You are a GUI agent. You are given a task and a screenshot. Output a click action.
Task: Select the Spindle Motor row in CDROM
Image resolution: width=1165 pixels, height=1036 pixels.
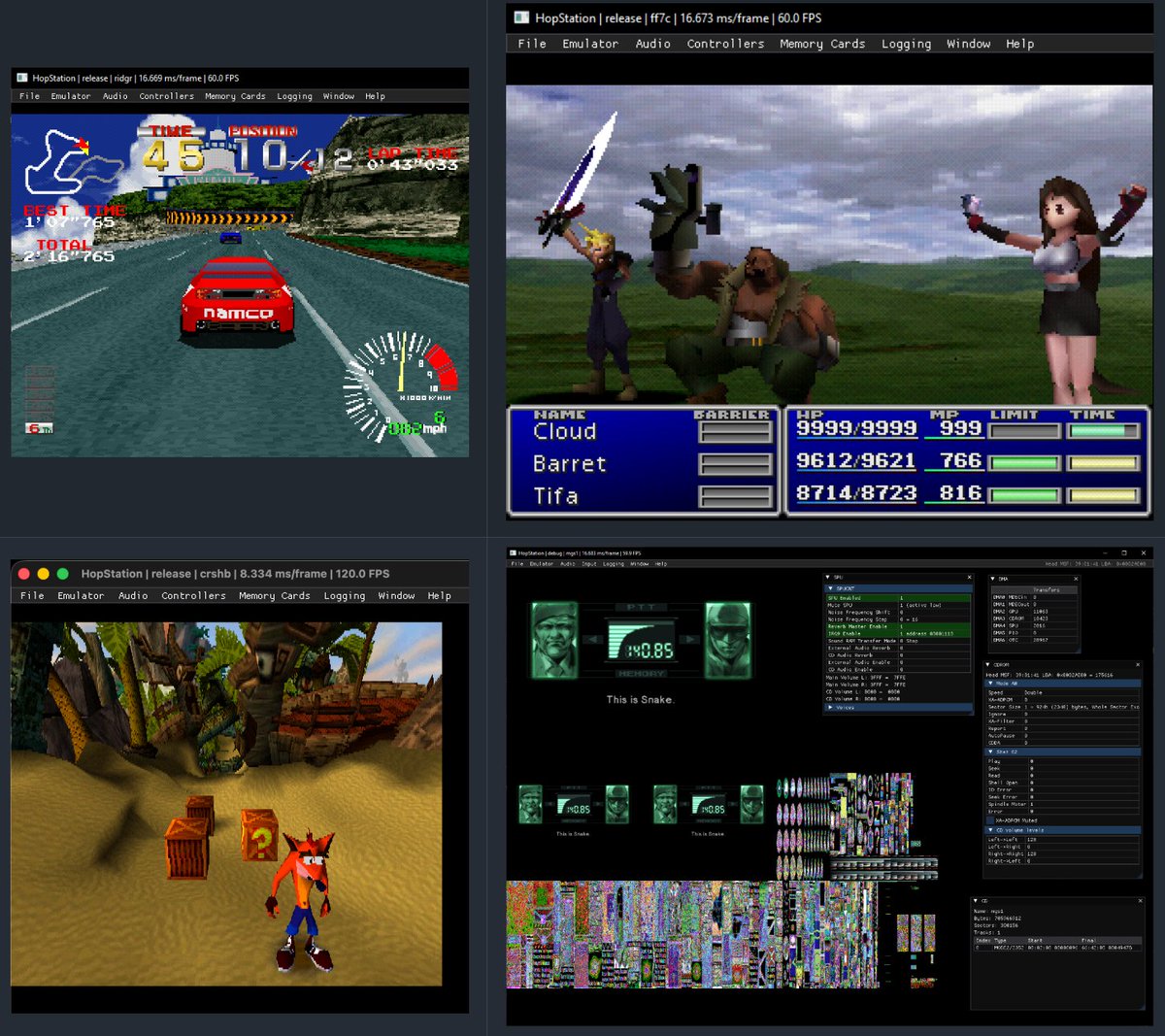tap(1063, 804)
